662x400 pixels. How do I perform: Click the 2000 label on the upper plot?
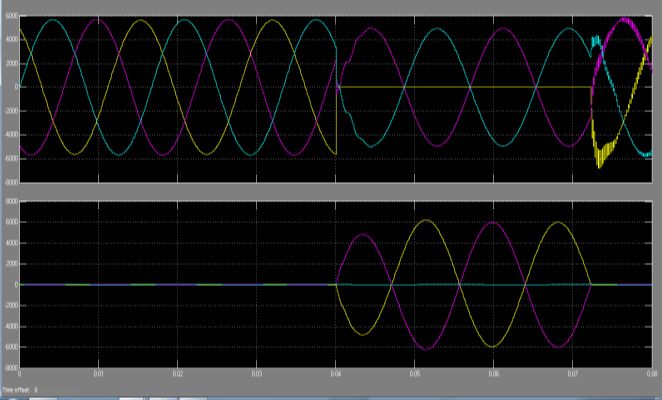coord(12,63)
